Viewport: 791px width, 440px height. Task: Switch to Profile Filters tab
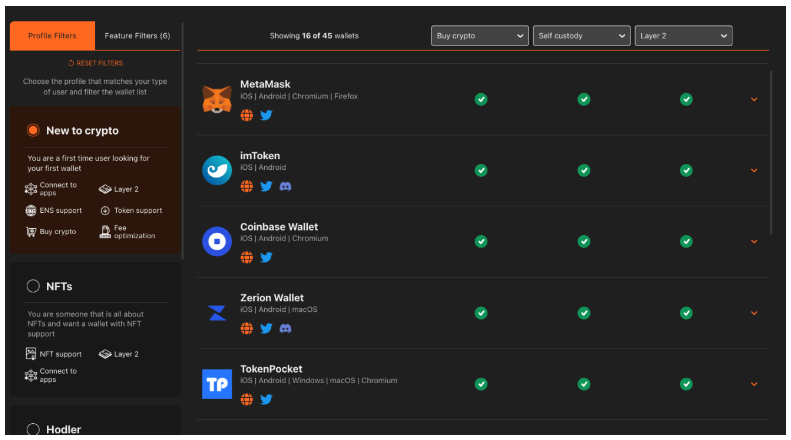[x=52, y=36]
